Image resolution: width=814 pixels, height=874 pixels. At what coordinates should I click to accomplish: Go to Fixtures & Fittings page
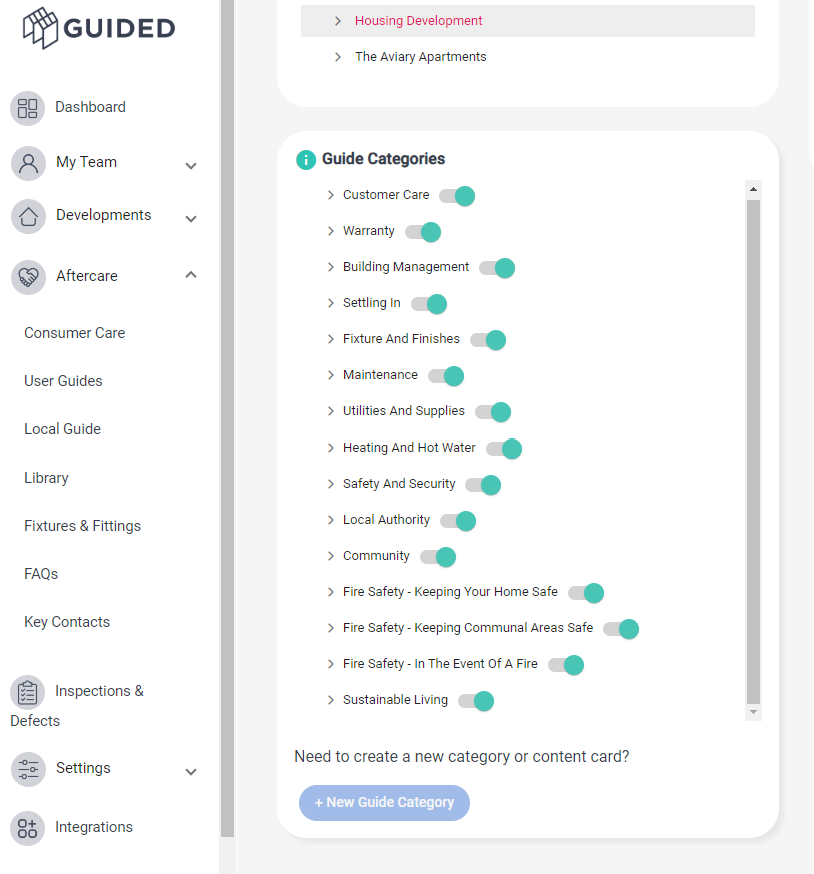tap(82, 526)
